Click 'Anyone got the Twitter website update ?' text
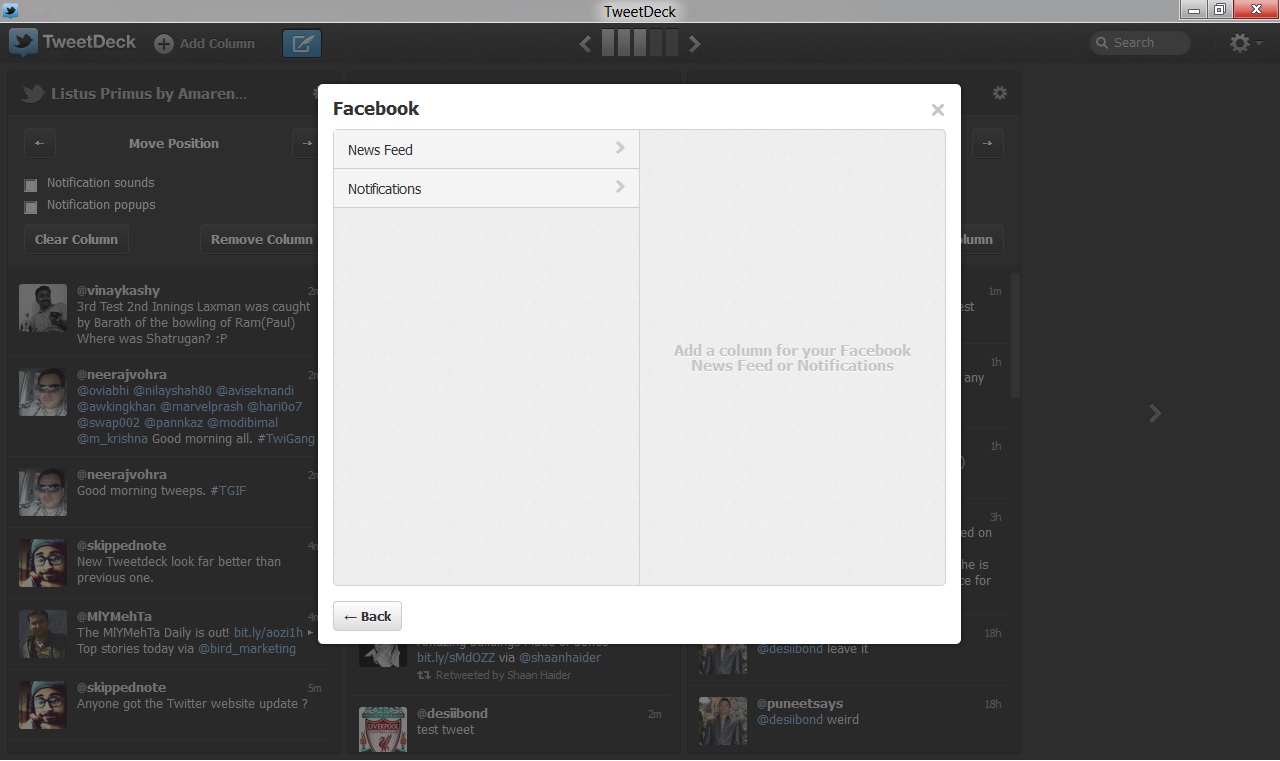Screen dimensions: 1280x761 pyautogui.click(x=192, y=704)
